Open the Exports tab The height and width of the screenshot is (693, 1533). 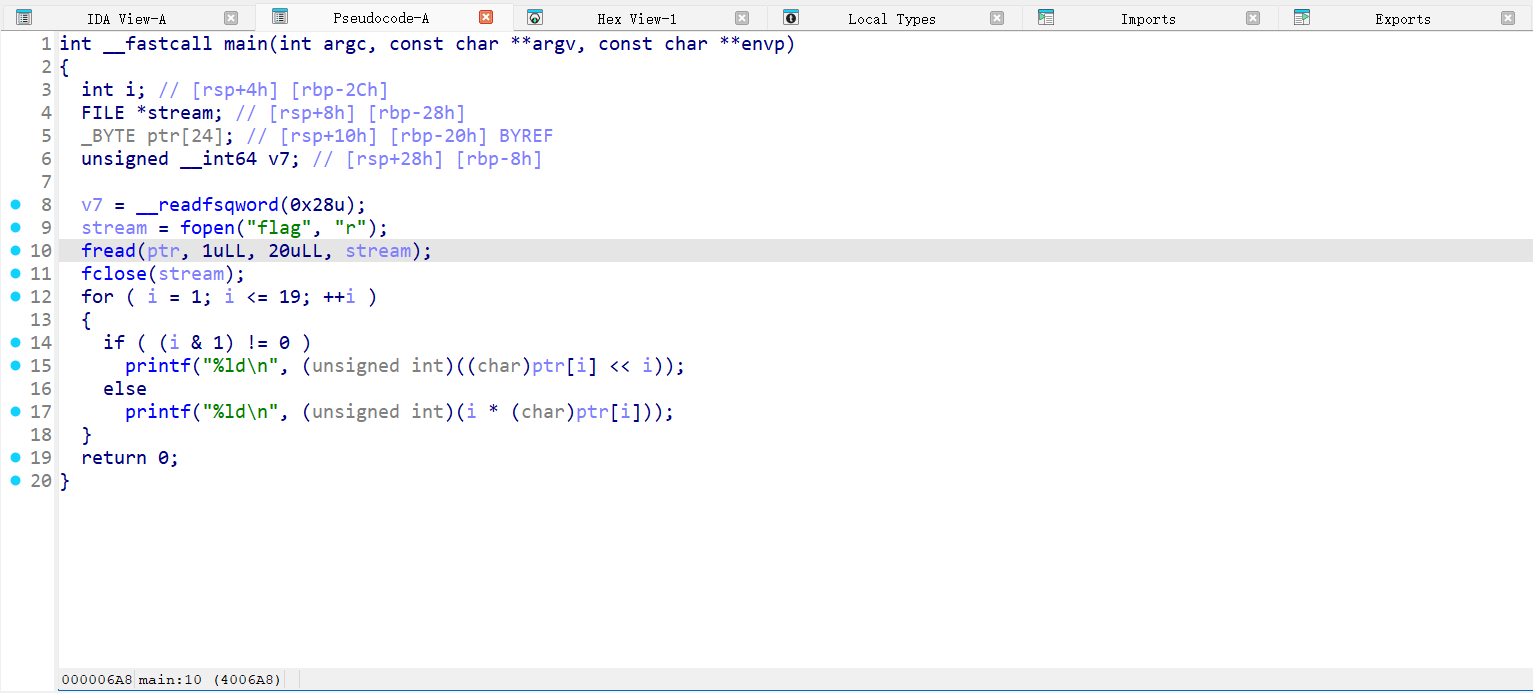click(x=1402, y=19)
